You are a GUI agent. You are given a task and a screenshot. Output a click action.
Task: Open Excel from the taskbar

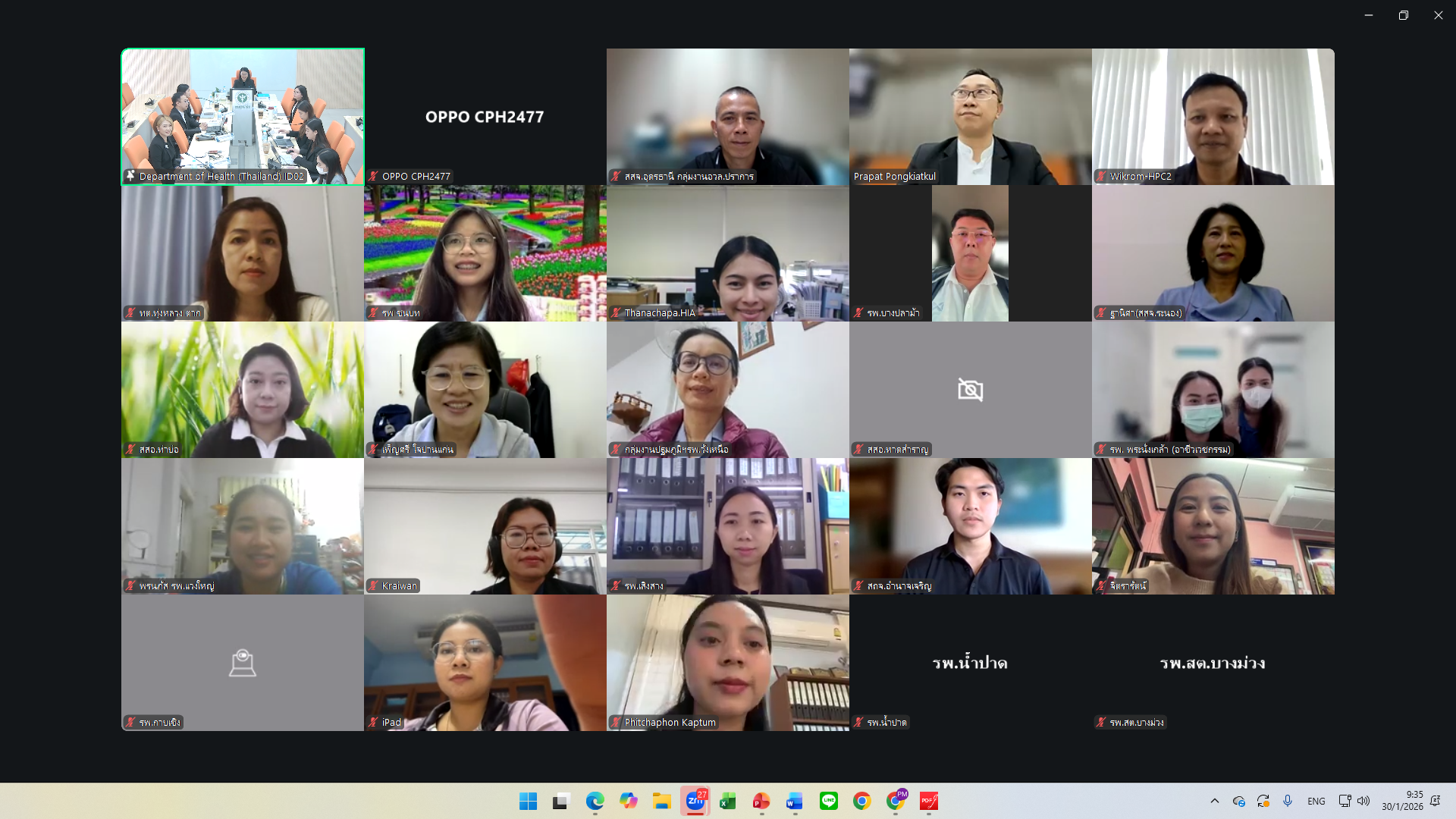pos(728,801)
